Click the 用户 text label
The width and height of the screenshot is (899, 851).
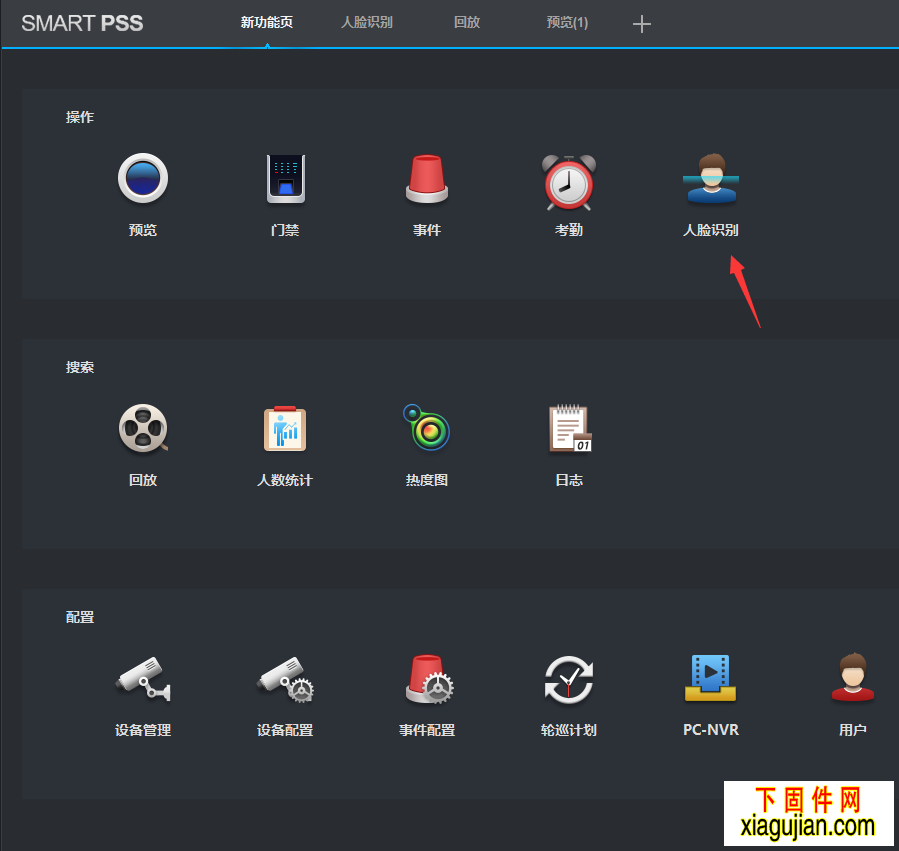853,730
